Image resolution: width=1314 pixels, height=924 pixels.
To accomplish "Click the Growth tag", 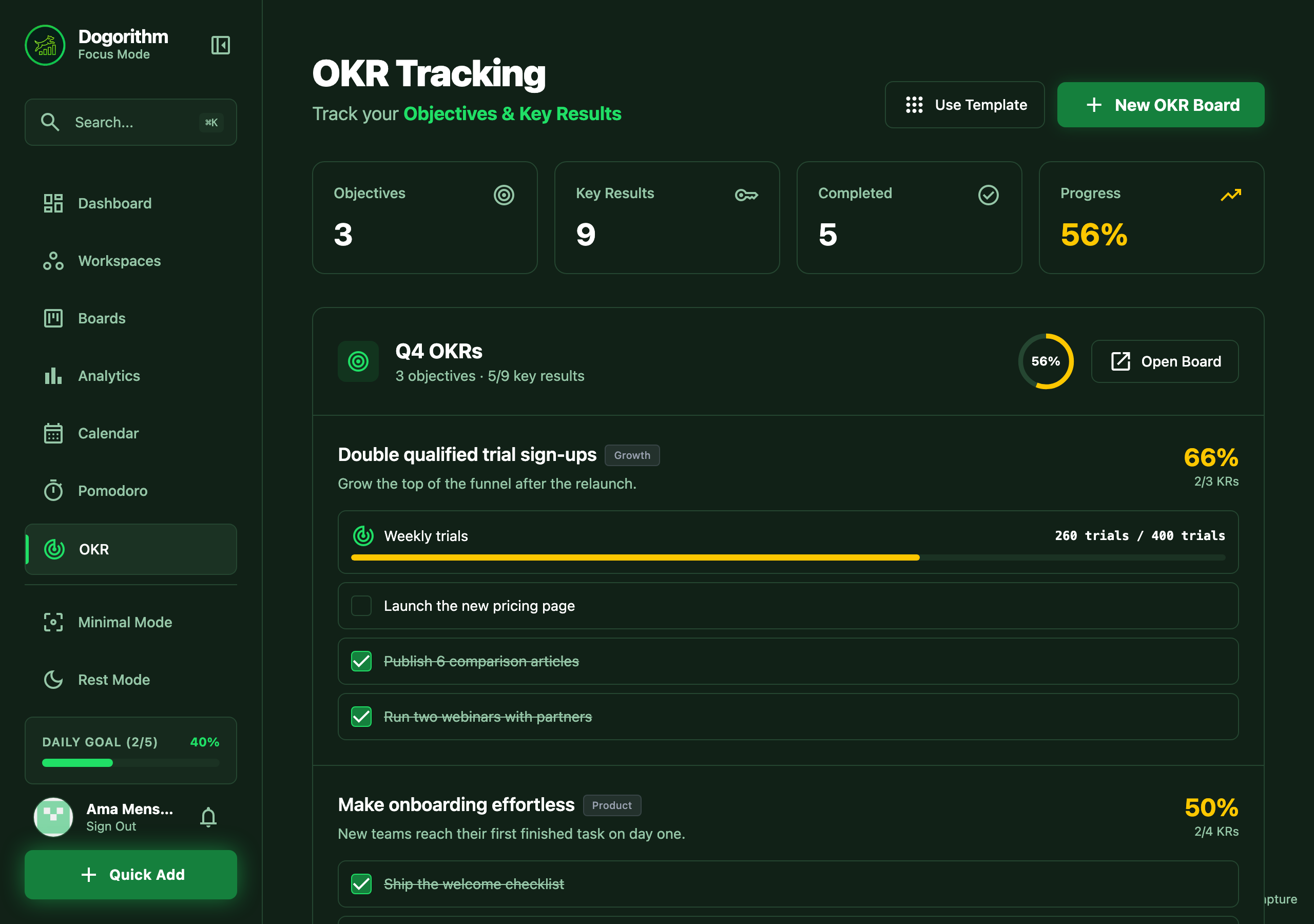I will click(632, 455).
